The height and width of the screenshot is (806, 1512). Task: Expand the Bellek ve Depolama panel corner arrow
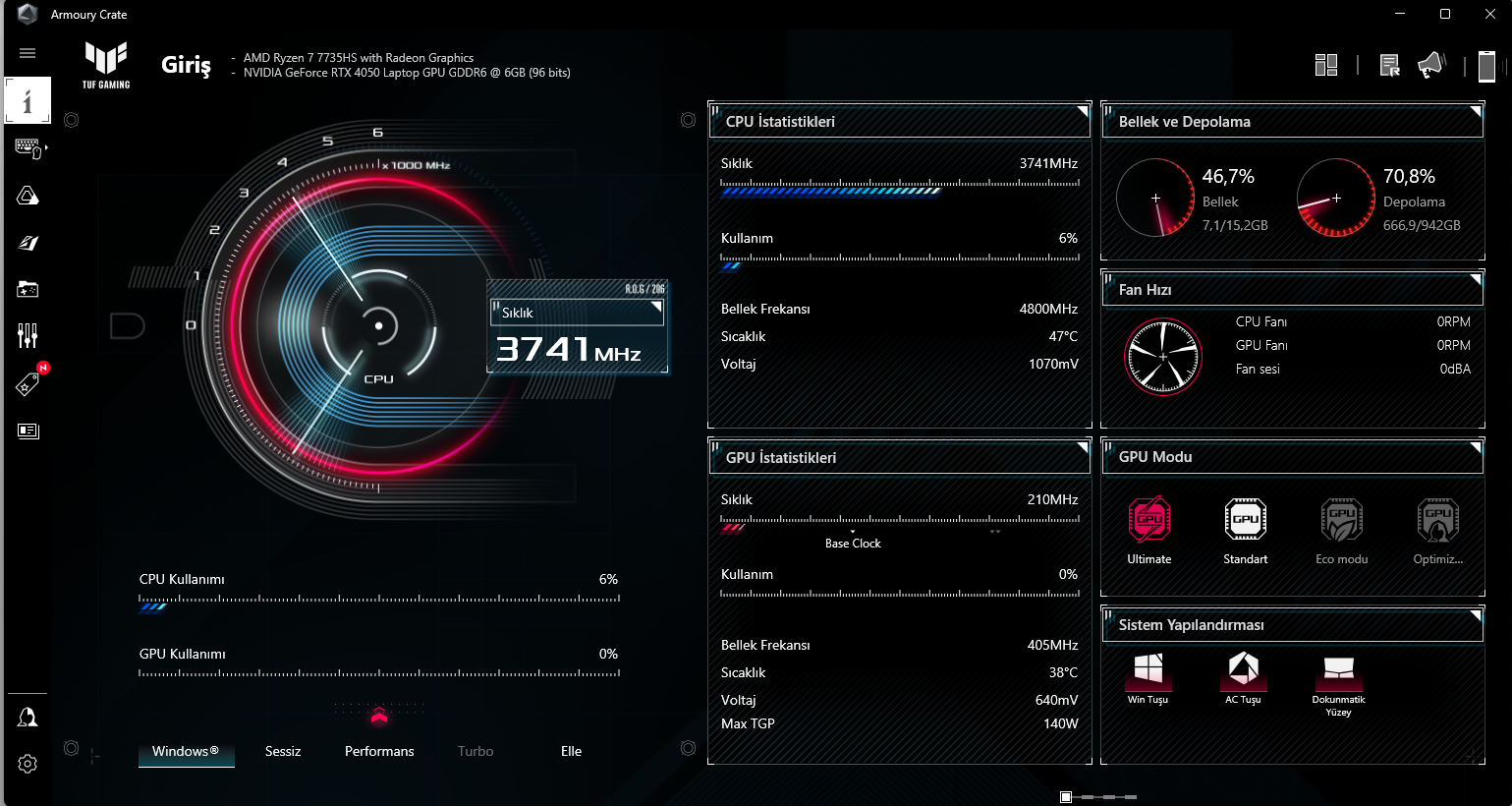pyautogui.click(x=1476, y=111)
